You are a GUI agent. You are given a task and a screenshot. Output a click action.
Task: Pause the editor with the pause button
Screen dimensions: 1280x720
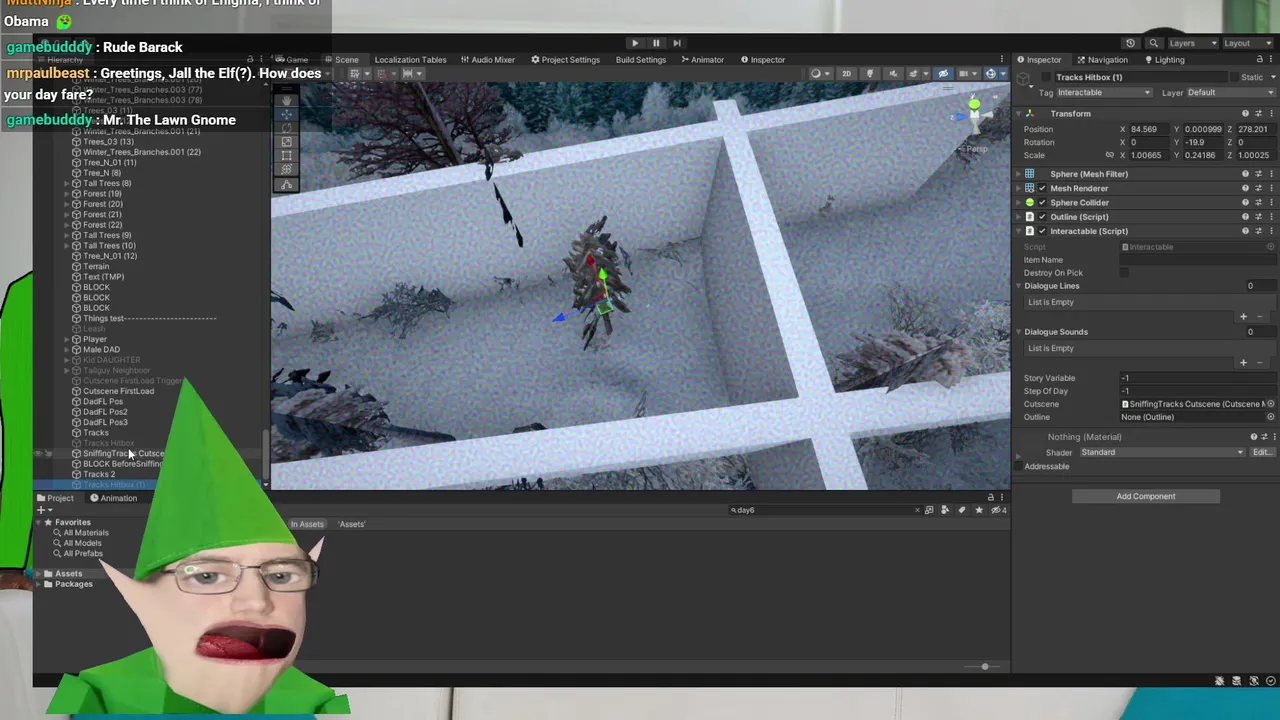coord(656,43)
